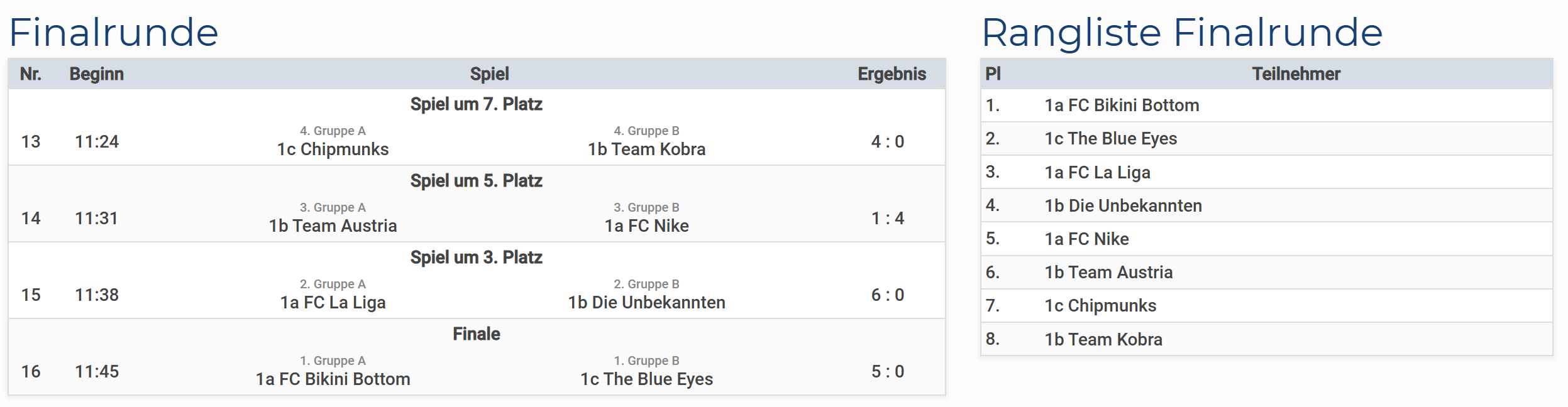Click the Teilnehmer column header

[1296, 74]
